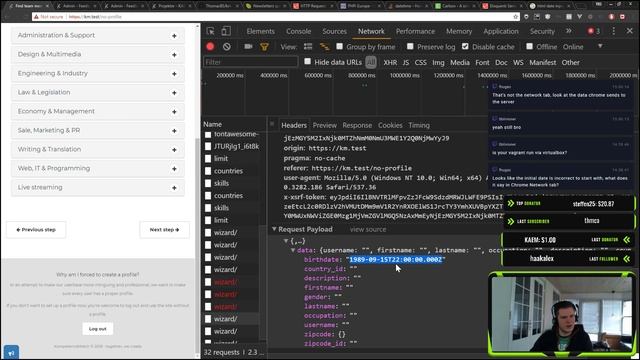
Task: Select the highlighted wizard/ request row
Action: click(x=231, y=319)
